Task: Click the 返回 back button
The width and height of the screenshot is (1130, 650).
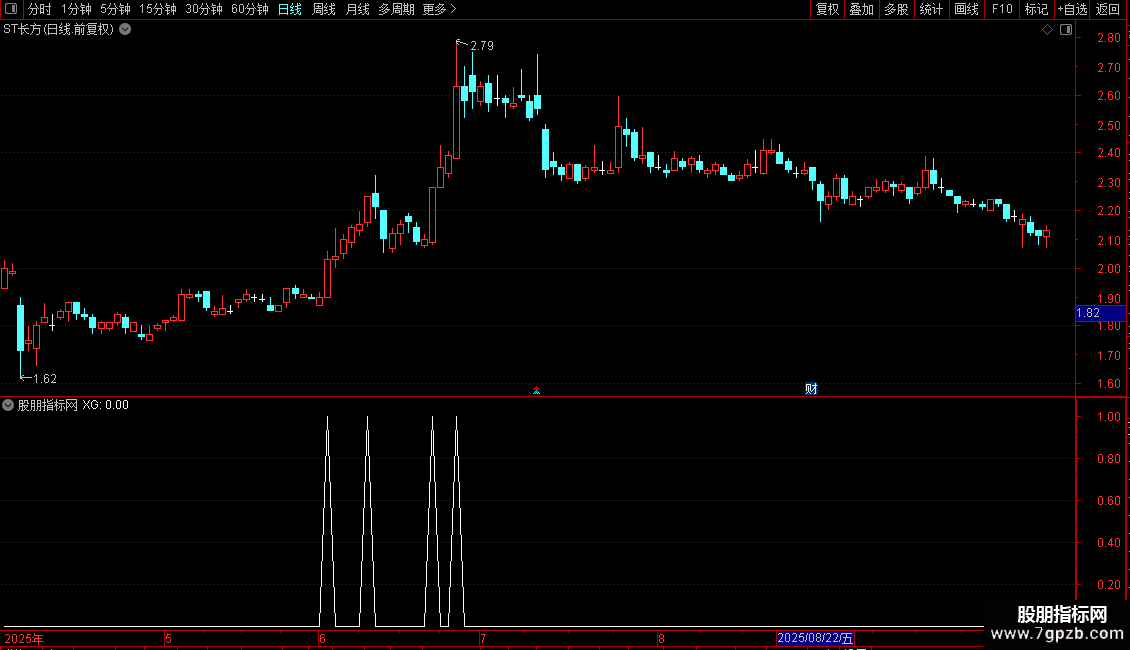Action: tap(1108, 9)
